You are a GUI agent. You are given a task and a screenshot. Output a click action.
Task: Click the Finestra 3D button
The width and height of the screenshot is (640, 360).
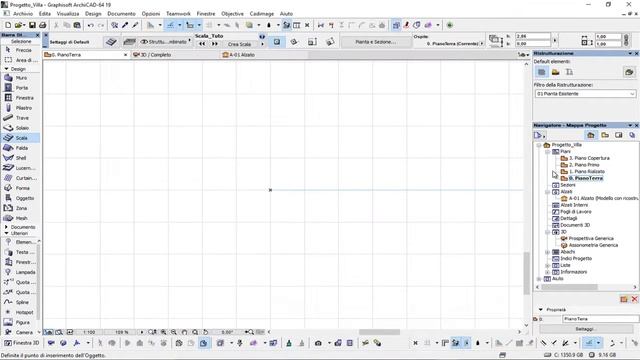[22, 343]
